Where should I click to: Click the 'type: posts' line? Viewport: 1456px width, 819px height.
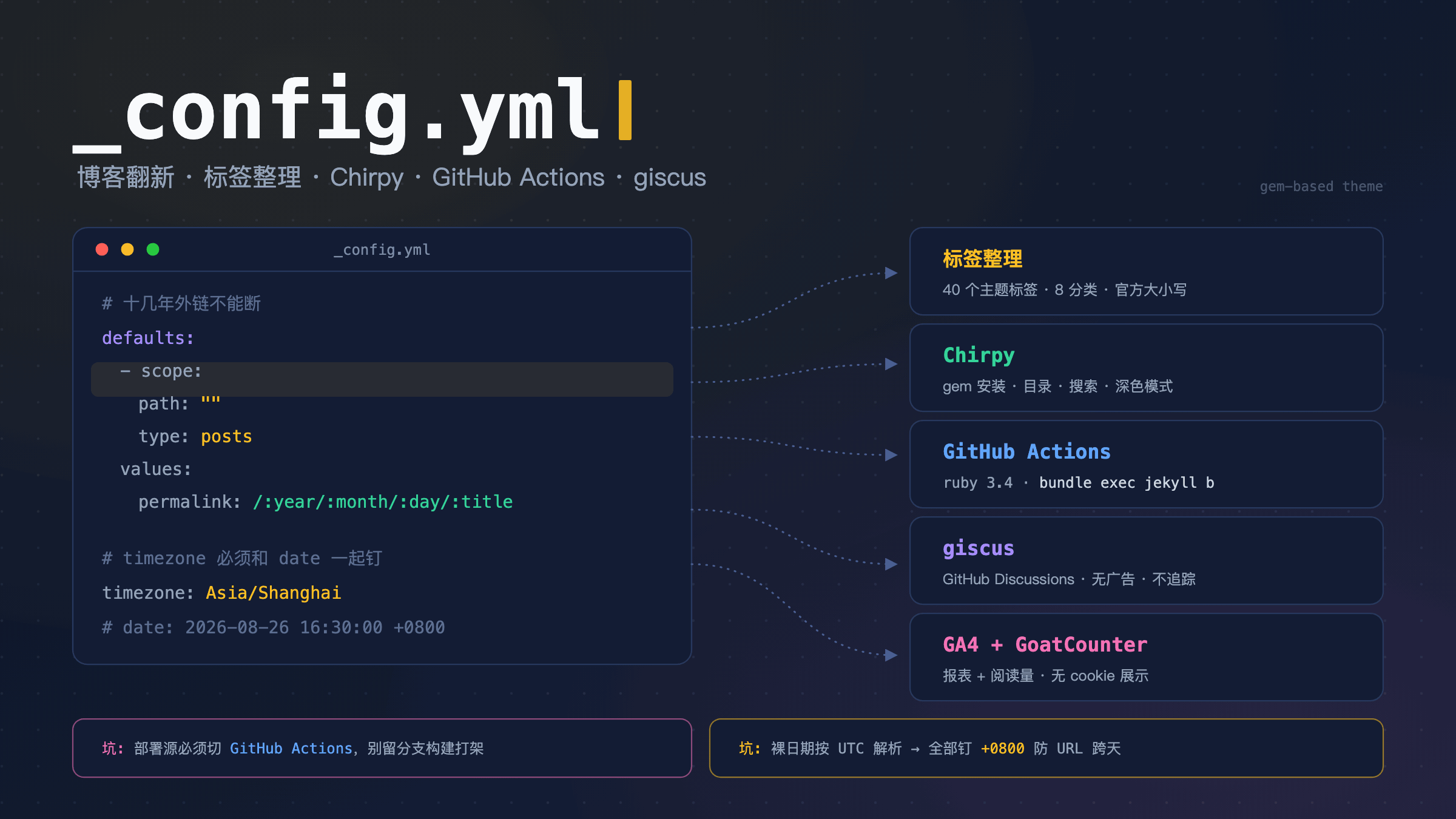pos(195,436)
